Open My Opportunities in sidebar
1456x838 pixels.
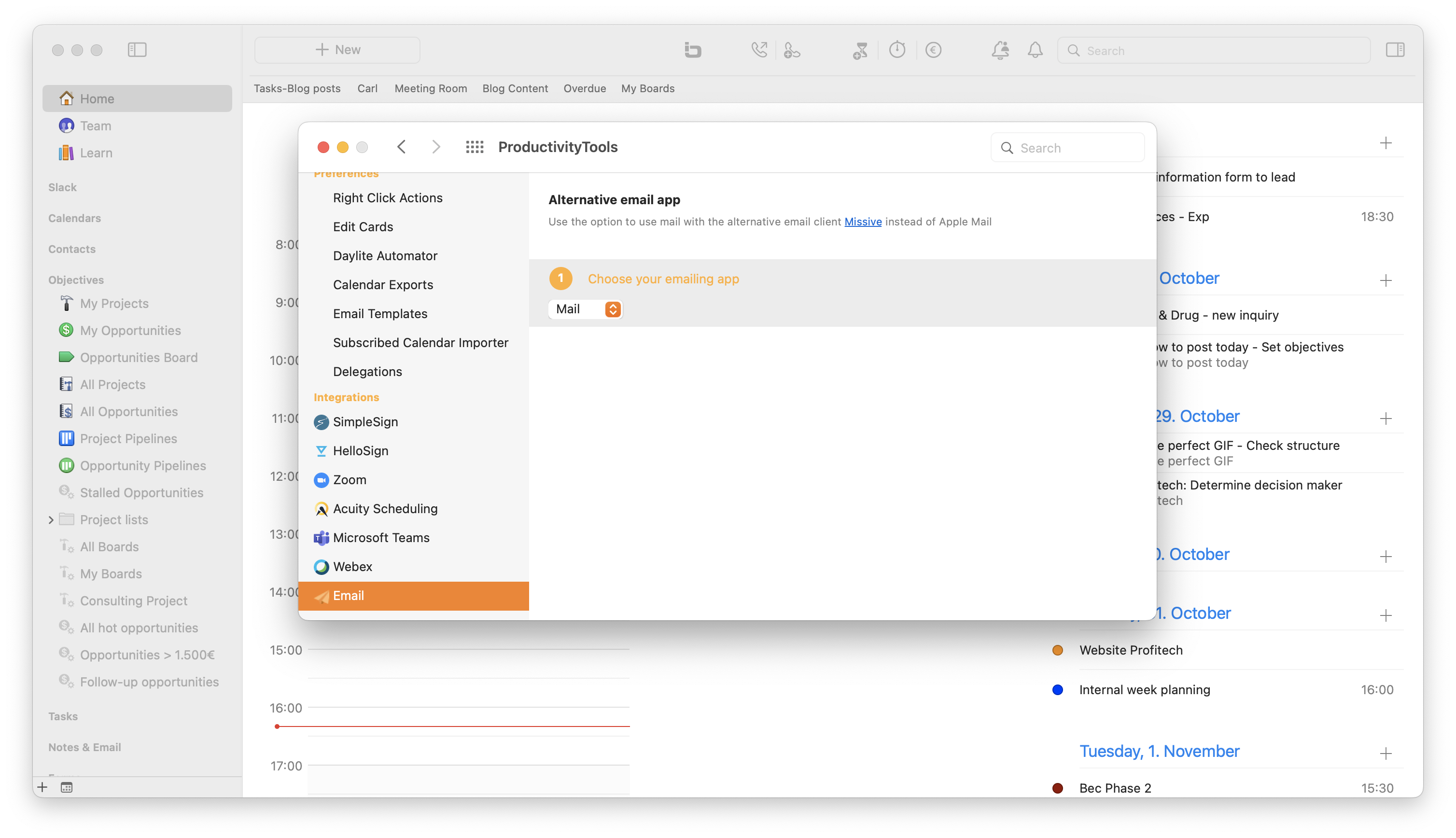[137, 330]
